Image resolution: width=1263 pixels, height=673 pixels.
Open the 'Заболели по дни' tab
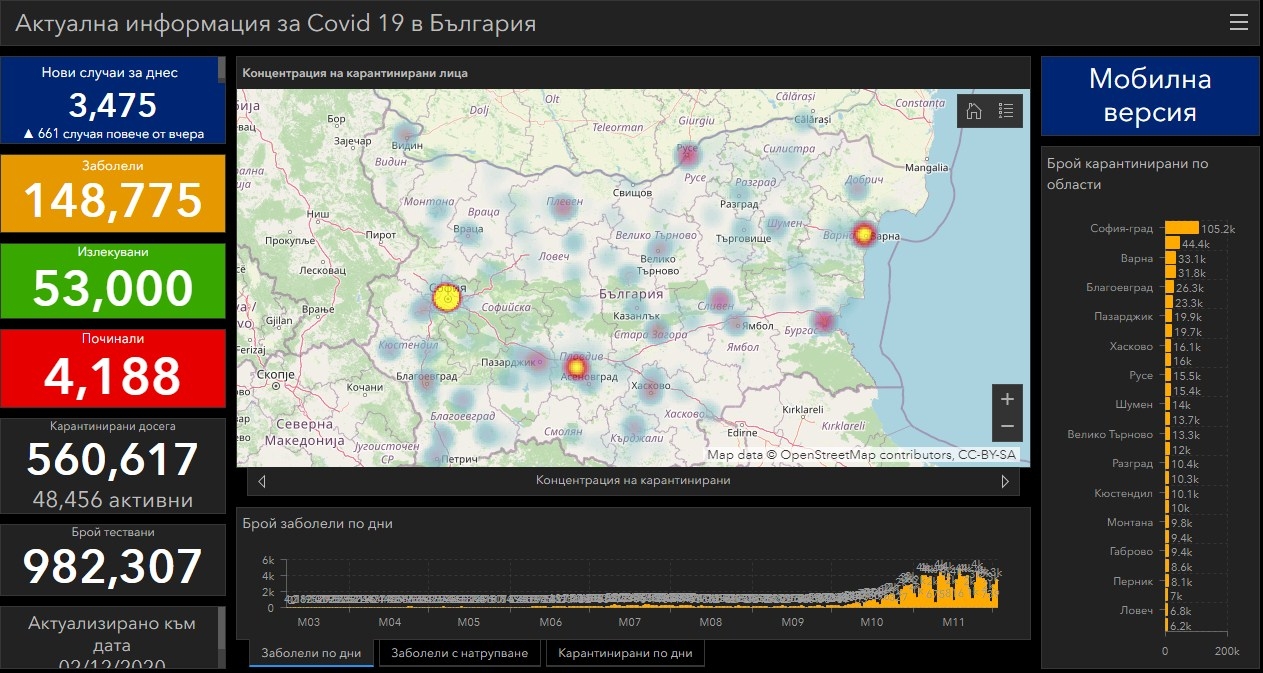(x=311, y=653)
